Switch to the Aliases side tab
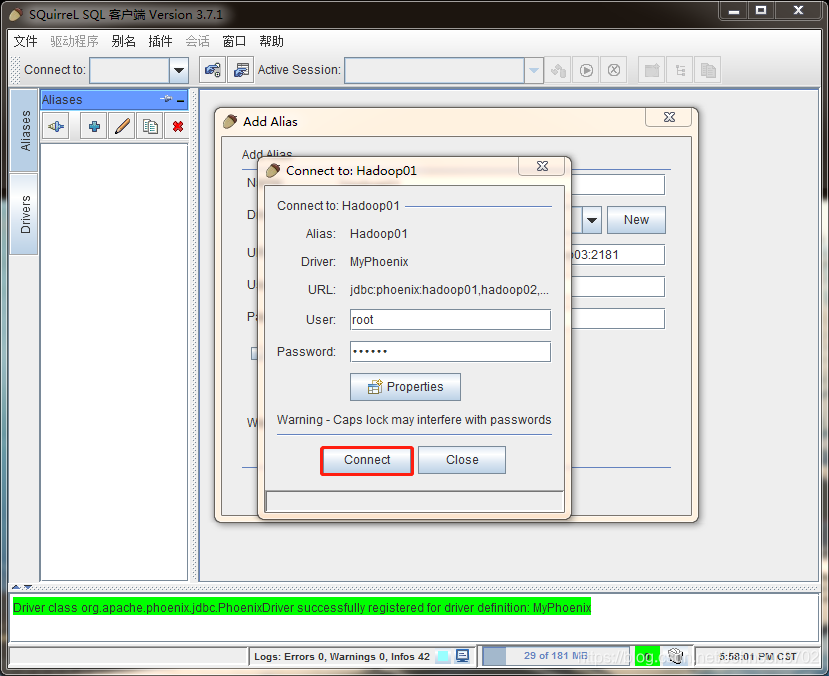Viewport: 829px width, 676px height. pos(24,131)
